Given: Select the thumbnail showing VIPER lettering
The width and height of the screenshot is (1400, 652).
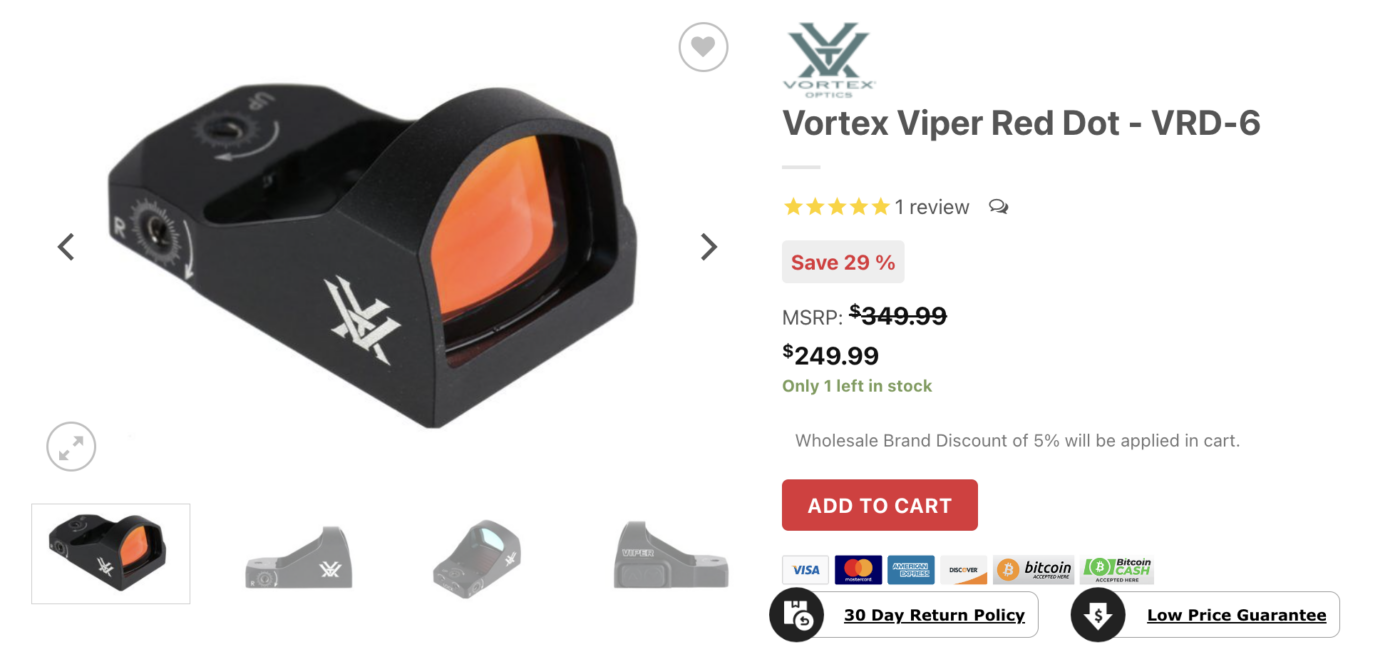Looking at the screenshot, I should tap(671, 554).
